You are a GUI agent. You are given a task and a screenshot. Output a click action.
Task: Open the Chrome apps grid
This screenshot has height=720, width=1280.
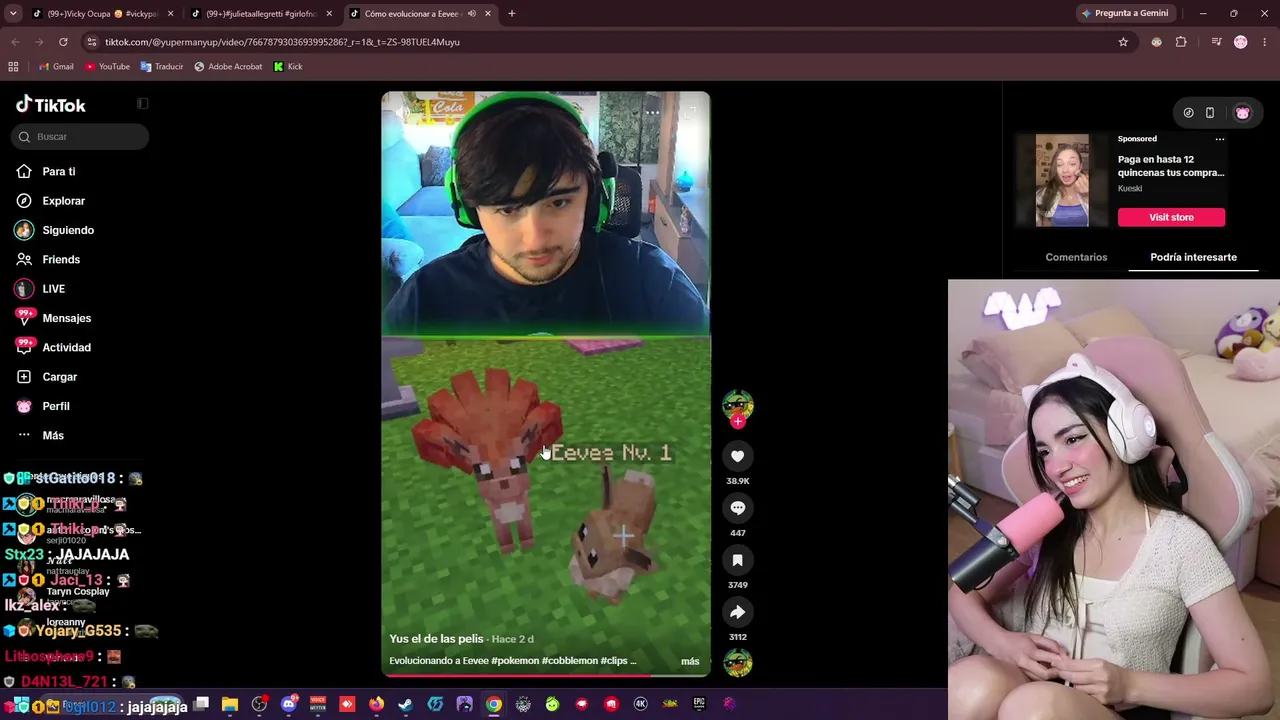(13, 67)
